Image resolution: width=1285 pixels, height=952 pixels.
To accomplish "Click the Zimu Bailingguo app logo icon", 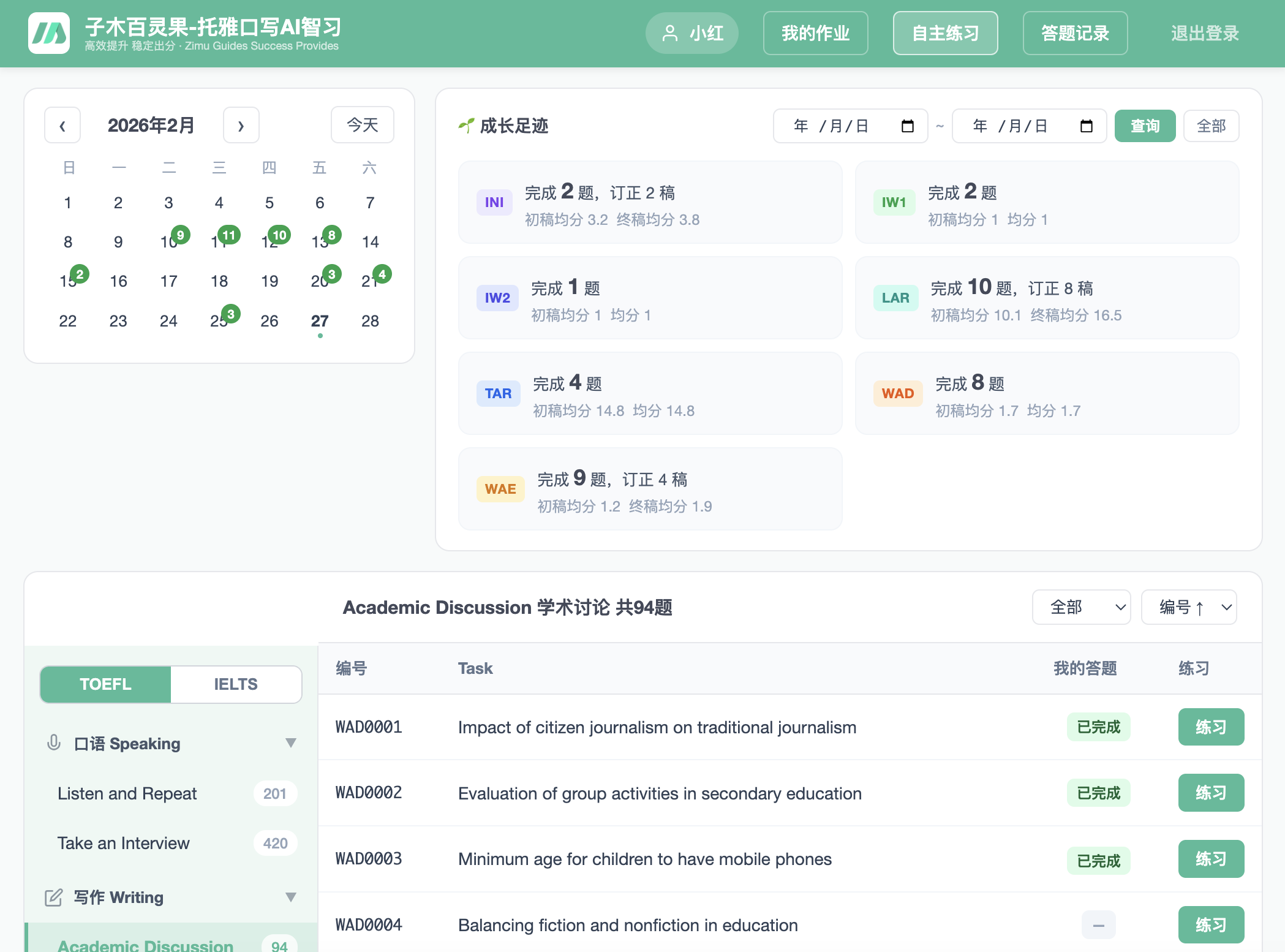I will click(x=49, y=32).
